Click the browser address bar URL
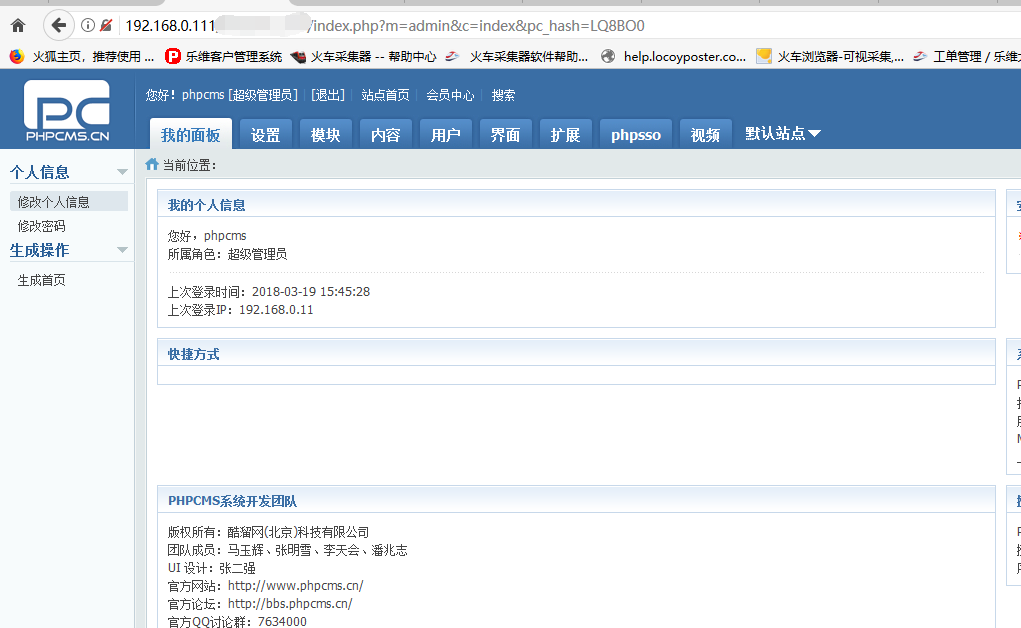 tap(384, 25)
